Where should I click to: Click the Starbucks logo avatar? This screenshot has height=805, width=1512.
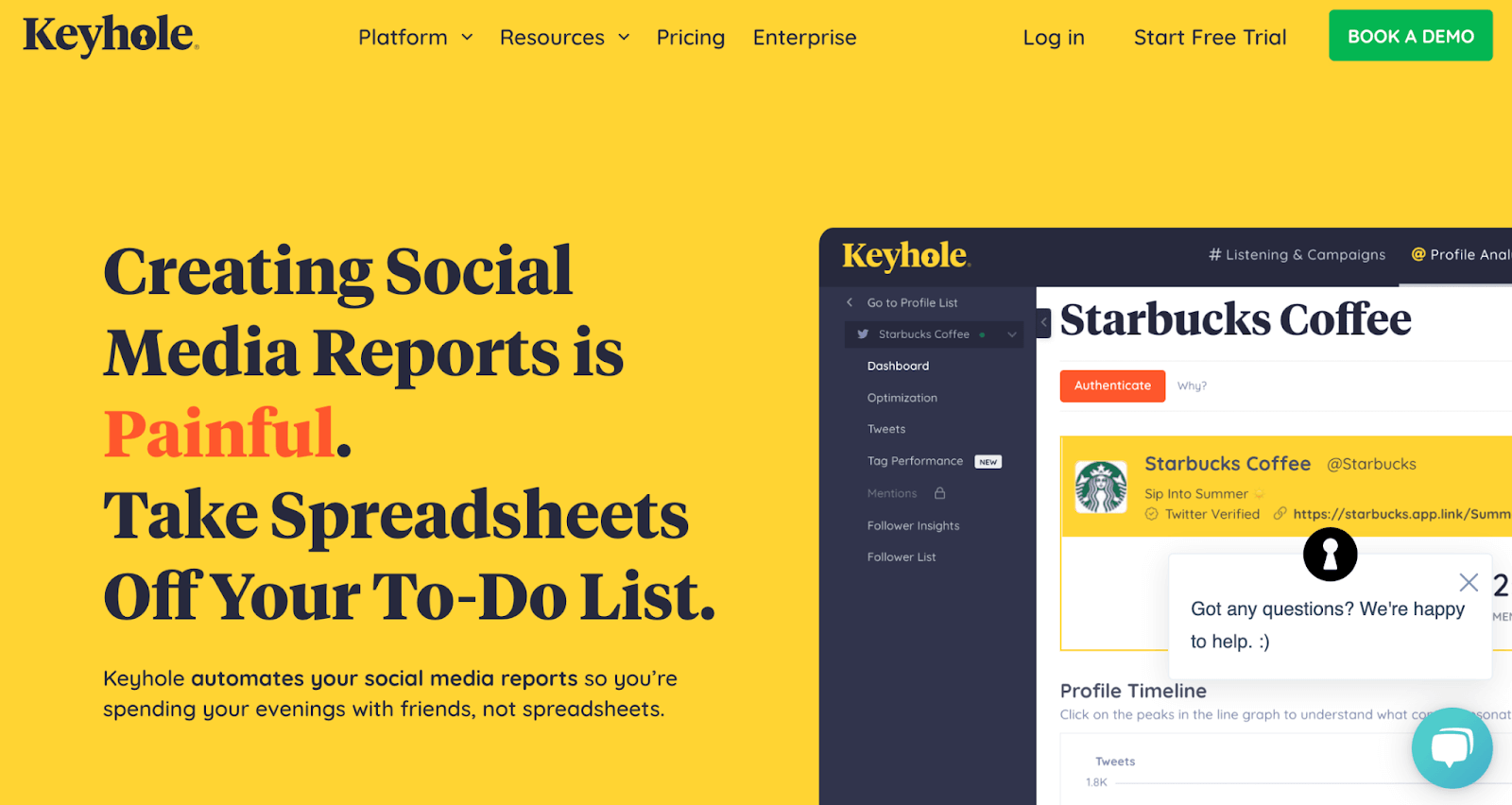coord(1101,487)
